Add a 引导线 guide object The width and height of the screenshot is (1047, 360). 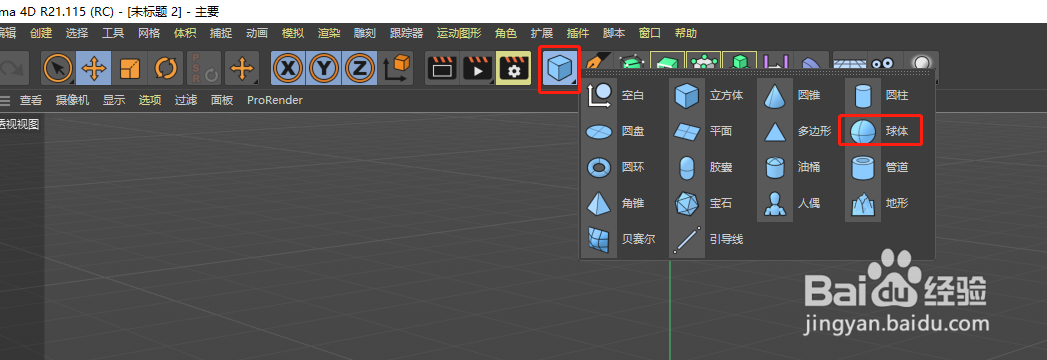click(x=708, y=240)
